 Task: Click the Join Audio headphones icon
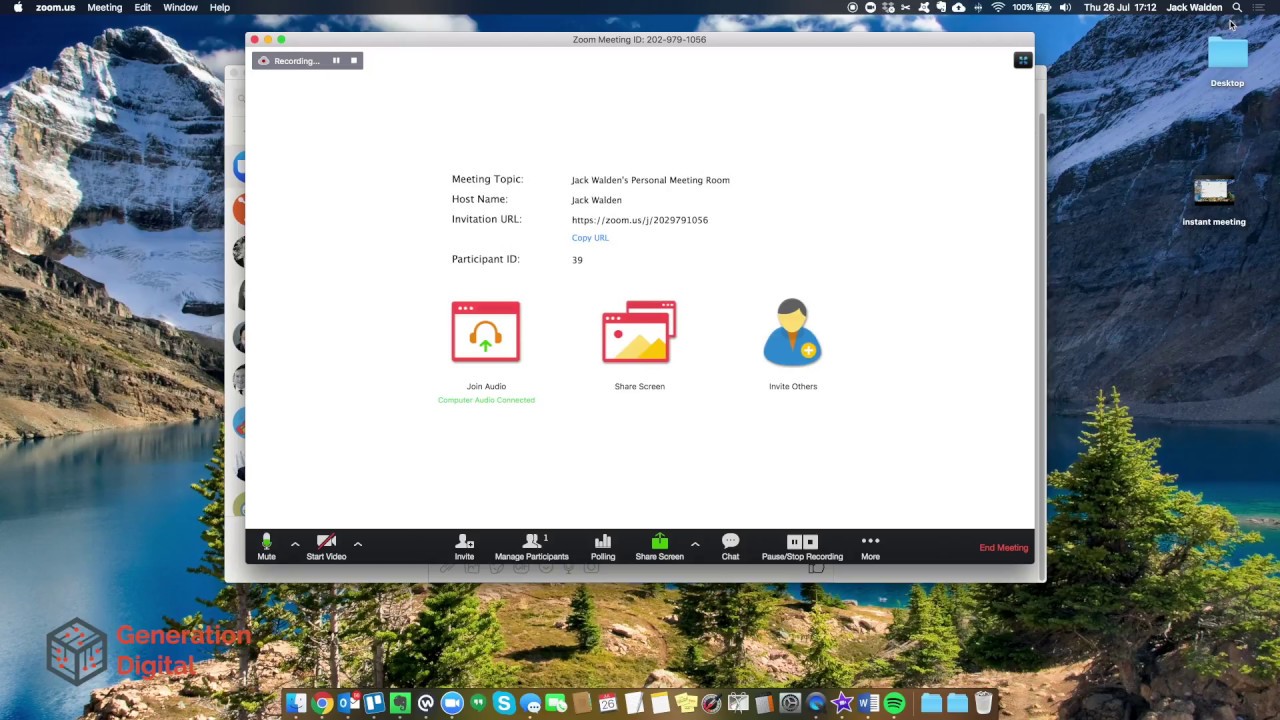[486, 331]
